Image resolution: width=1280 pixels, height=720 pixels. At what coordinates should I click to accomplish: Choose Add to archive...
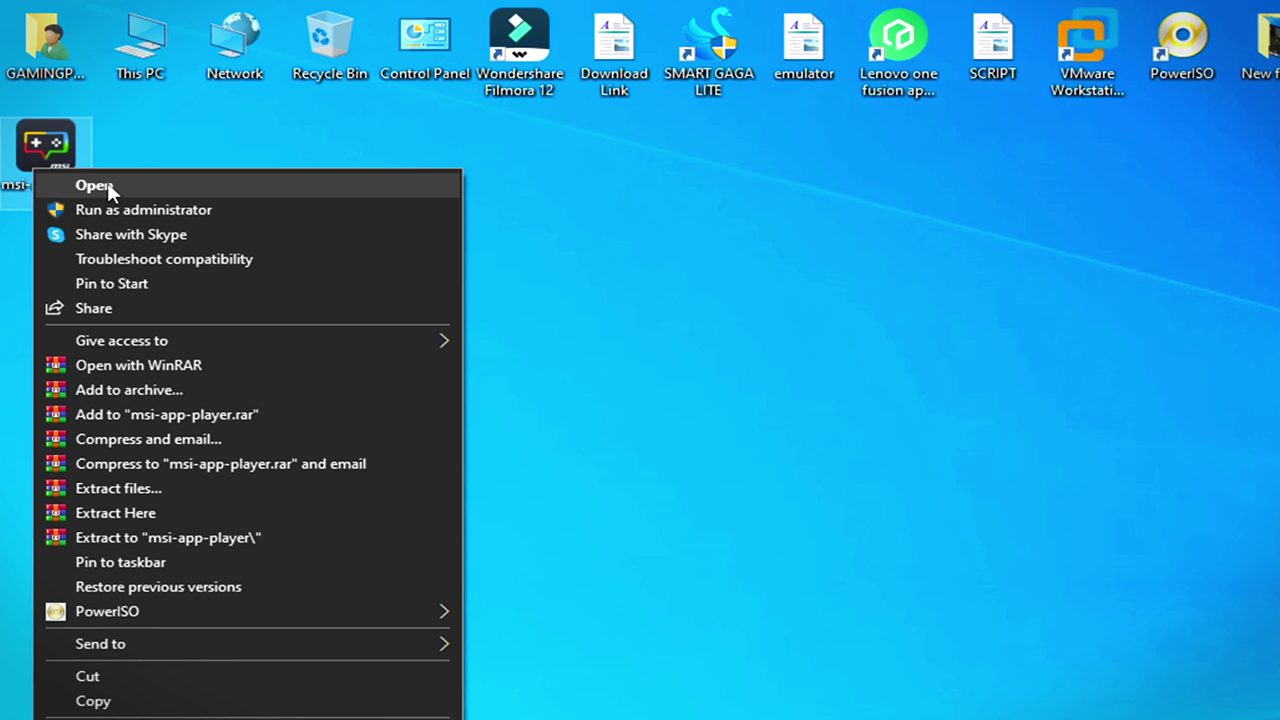click(248, 390)
